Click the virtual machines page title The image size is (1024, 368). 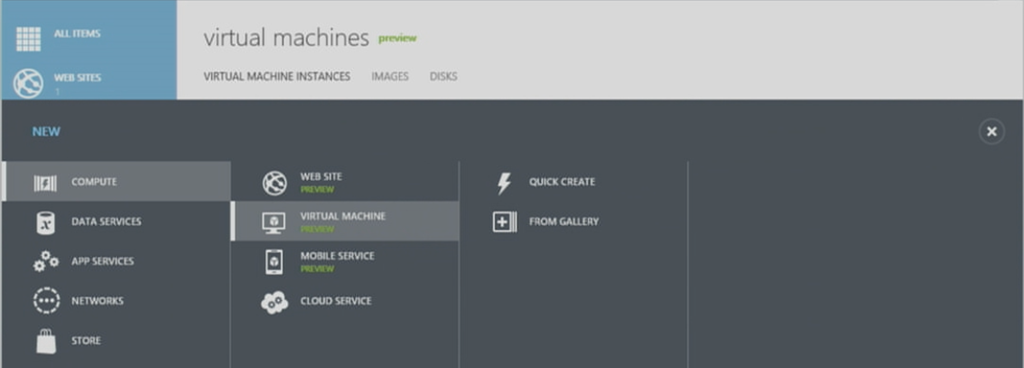286,38
